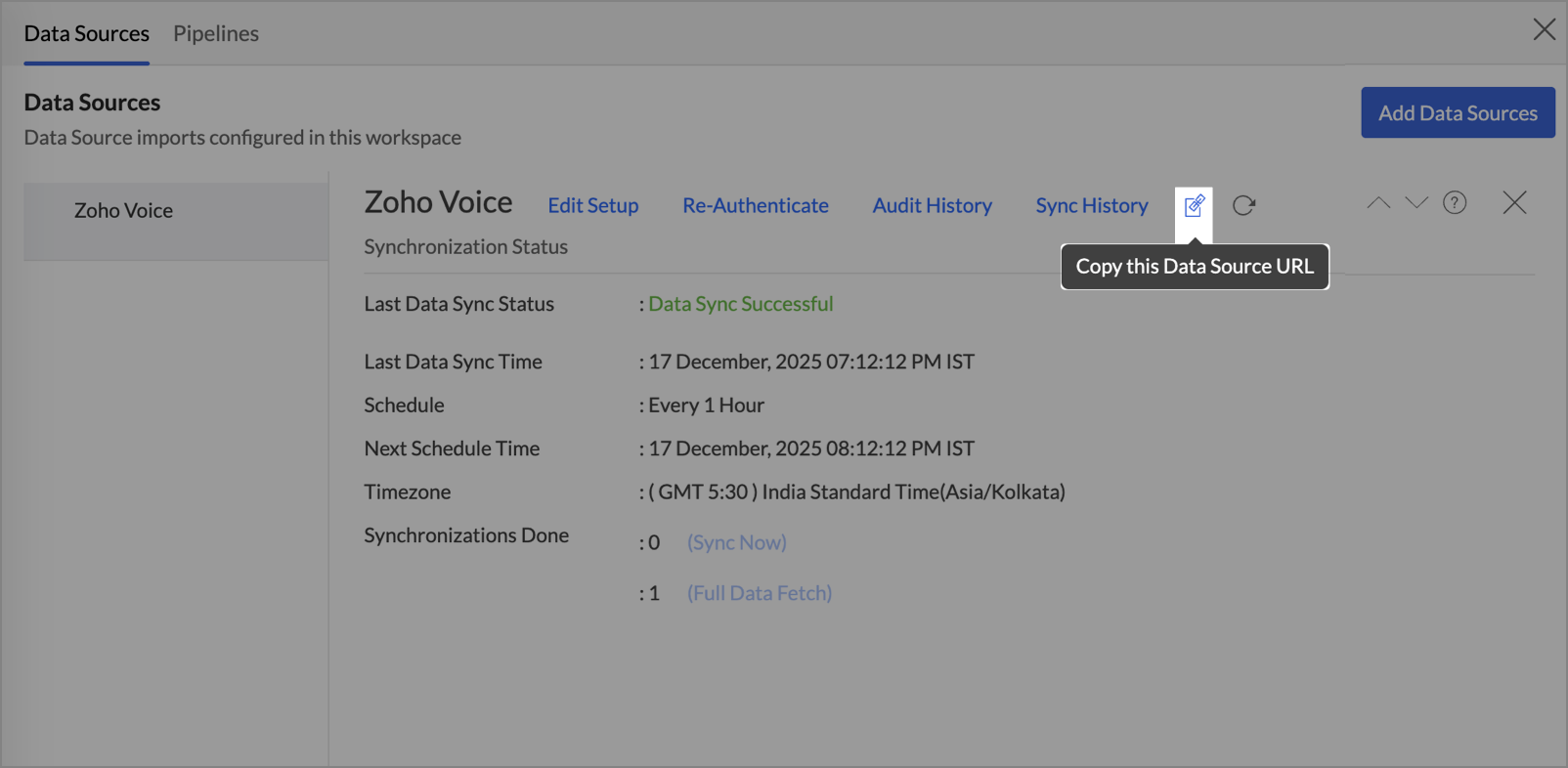1568x768 pixels.
Task: Go to next data source with down chevron
Action: [1416, 202]
